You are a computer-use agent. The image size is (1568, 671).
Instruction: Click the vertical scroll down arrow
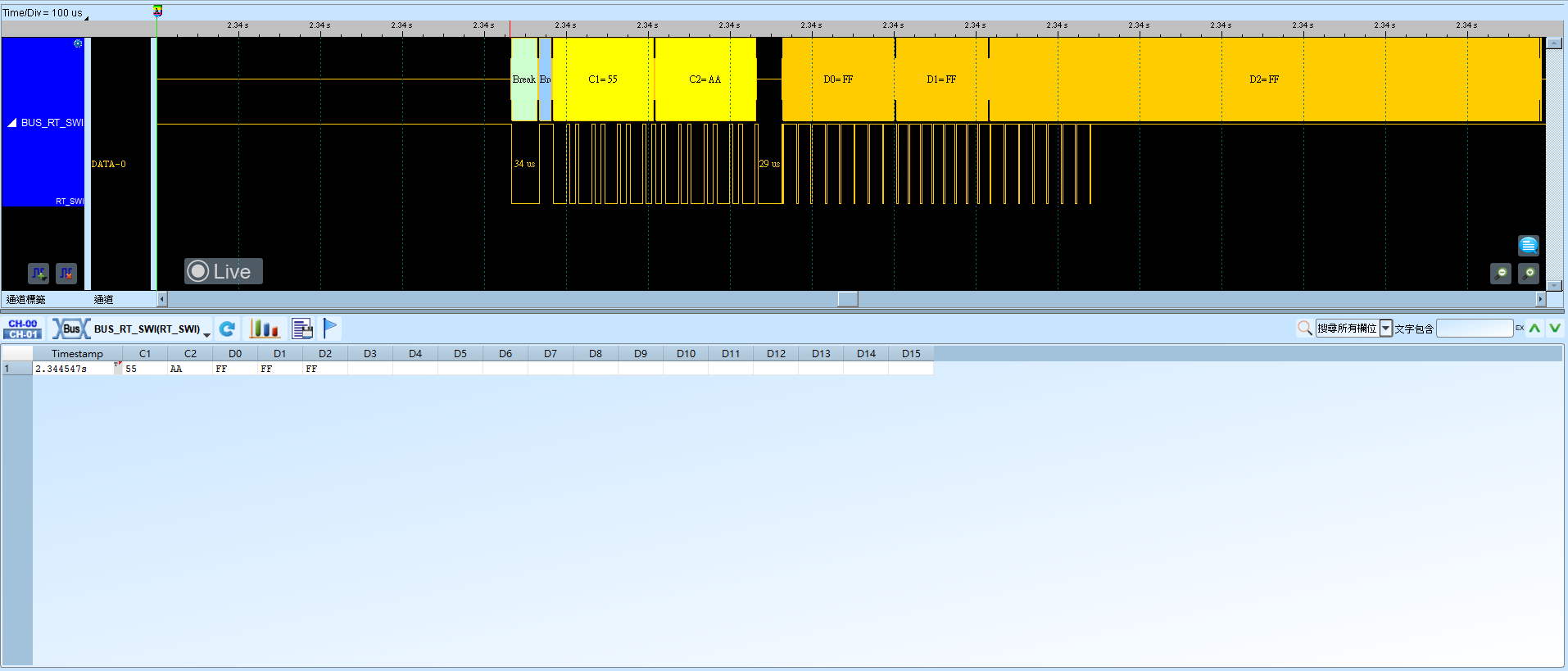(1555, 286)
